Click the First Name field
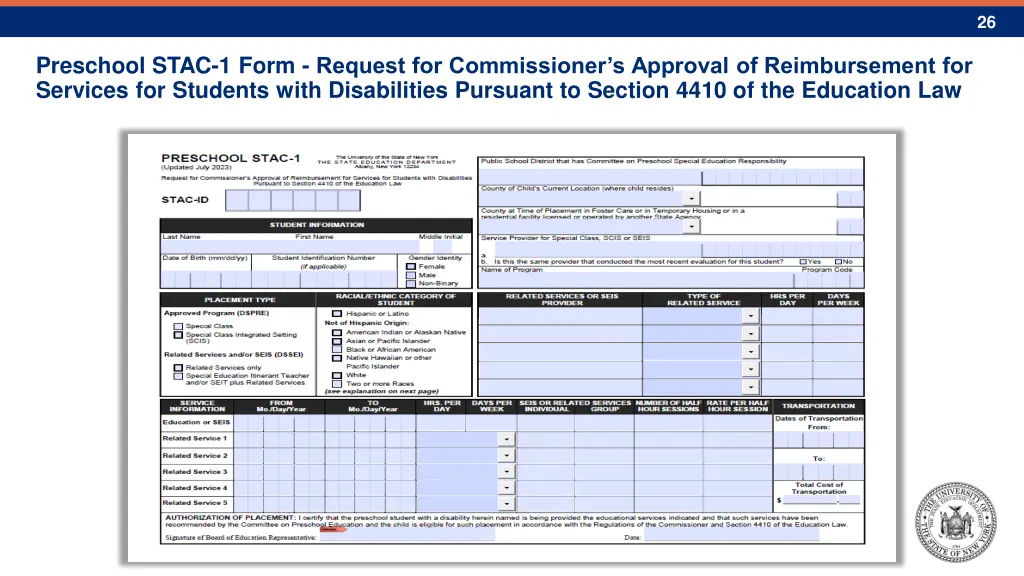Viewport: 1024px width, 576px height. [x=355, y=247]
